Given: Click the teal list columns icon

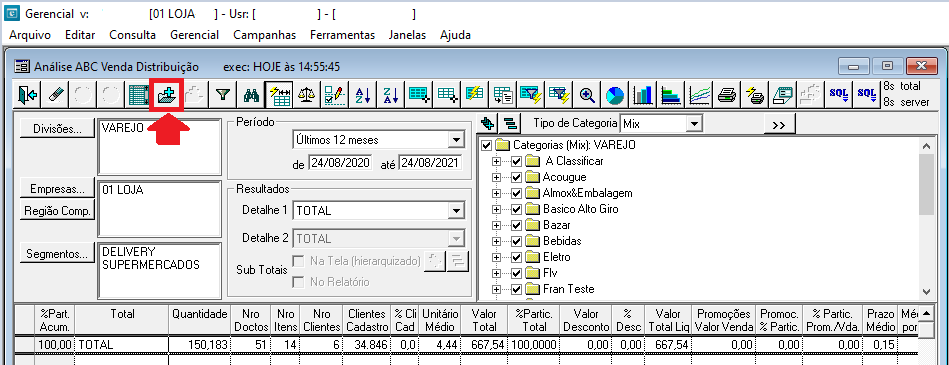Looking at the screenshot, I should click(139, 95).
